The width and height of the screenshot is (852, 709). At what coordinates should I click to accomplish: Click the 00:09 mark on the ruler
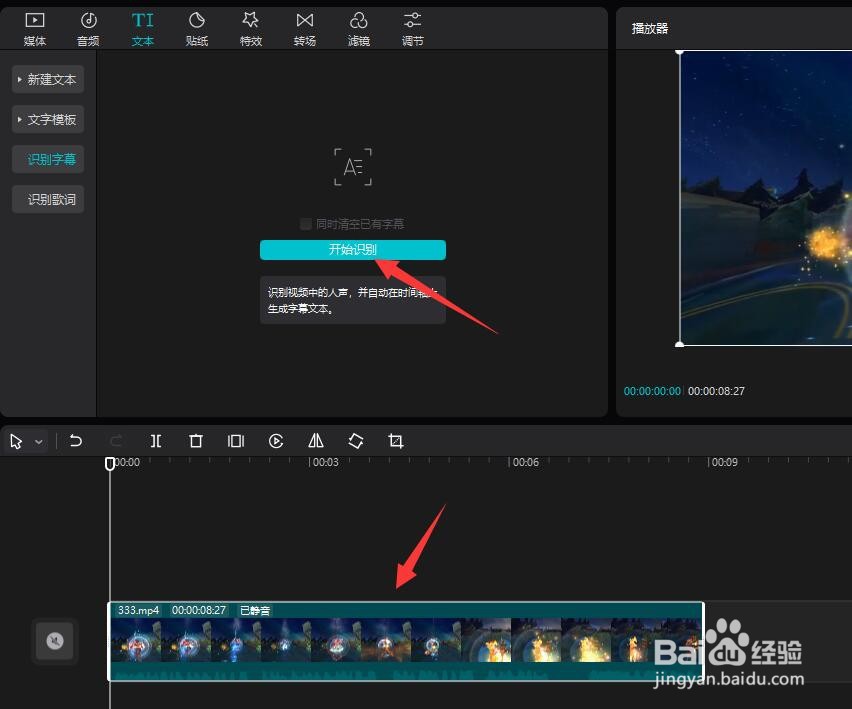pos(725,462)
